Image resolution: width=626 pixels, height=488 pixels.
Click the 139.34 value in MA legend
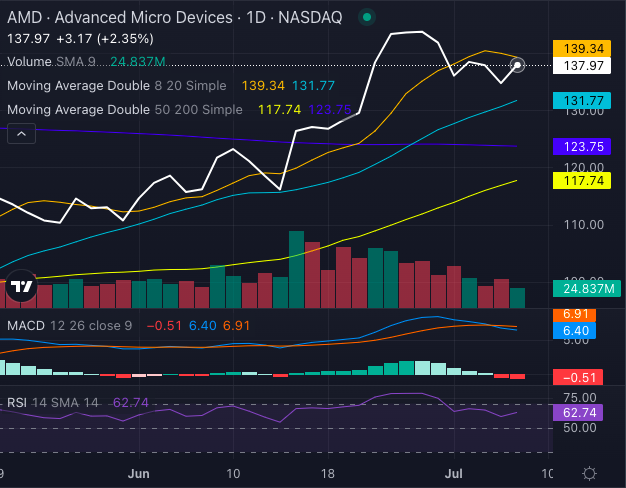[x=263, y=86]
